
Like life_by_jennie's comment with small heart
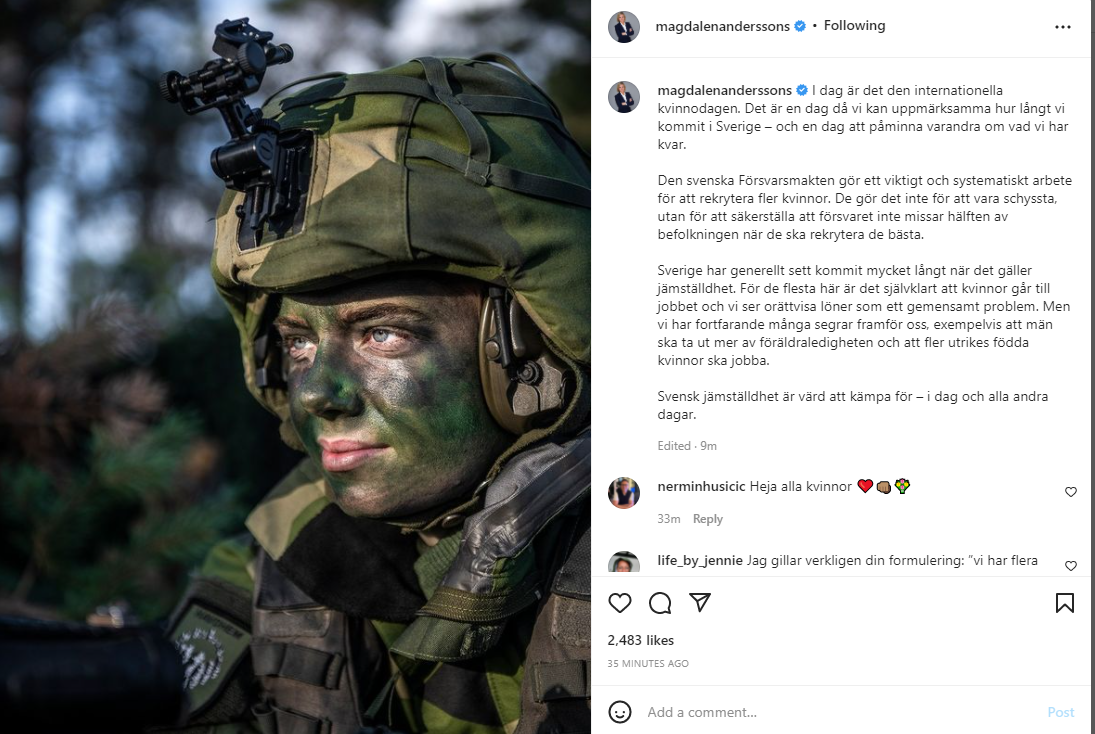click(x=1071, y=566)
